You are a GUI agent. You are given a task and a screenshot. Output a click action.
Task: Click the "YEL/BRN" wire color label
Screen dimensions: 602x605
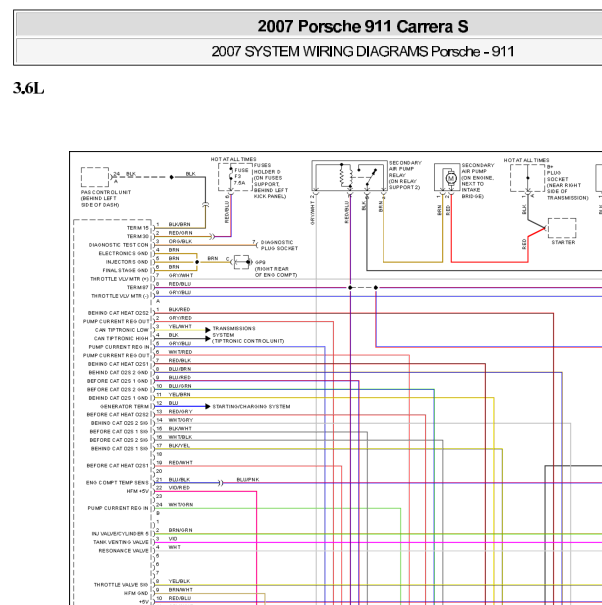click(179, 394)
